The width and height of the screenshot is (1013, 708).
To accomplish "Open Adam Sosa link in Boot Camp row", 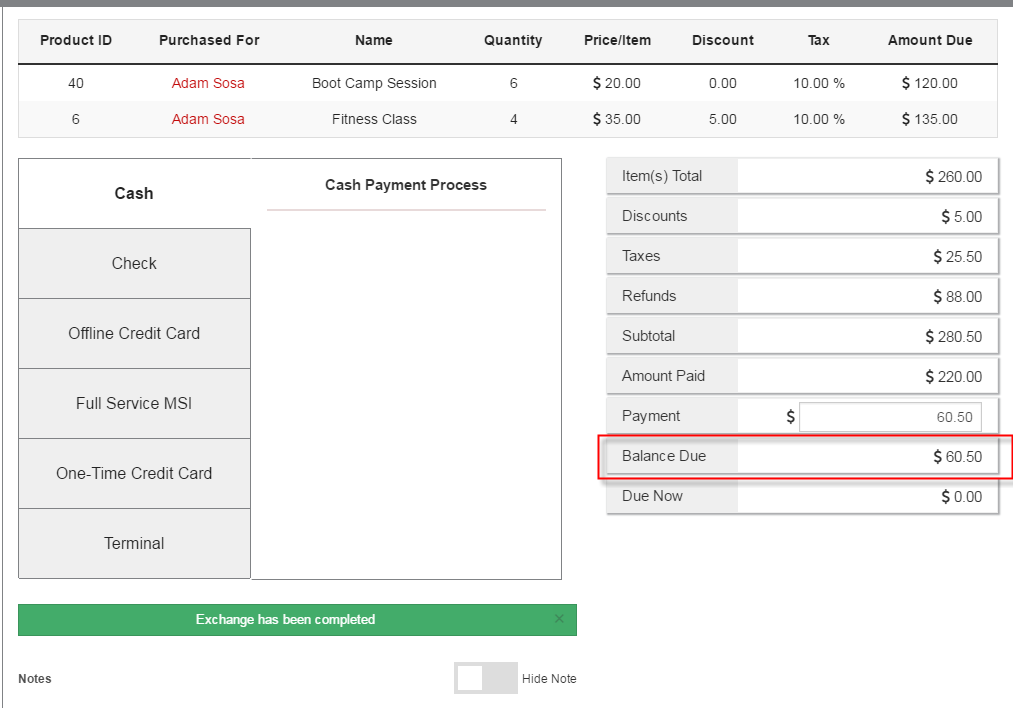I will 208,83.
